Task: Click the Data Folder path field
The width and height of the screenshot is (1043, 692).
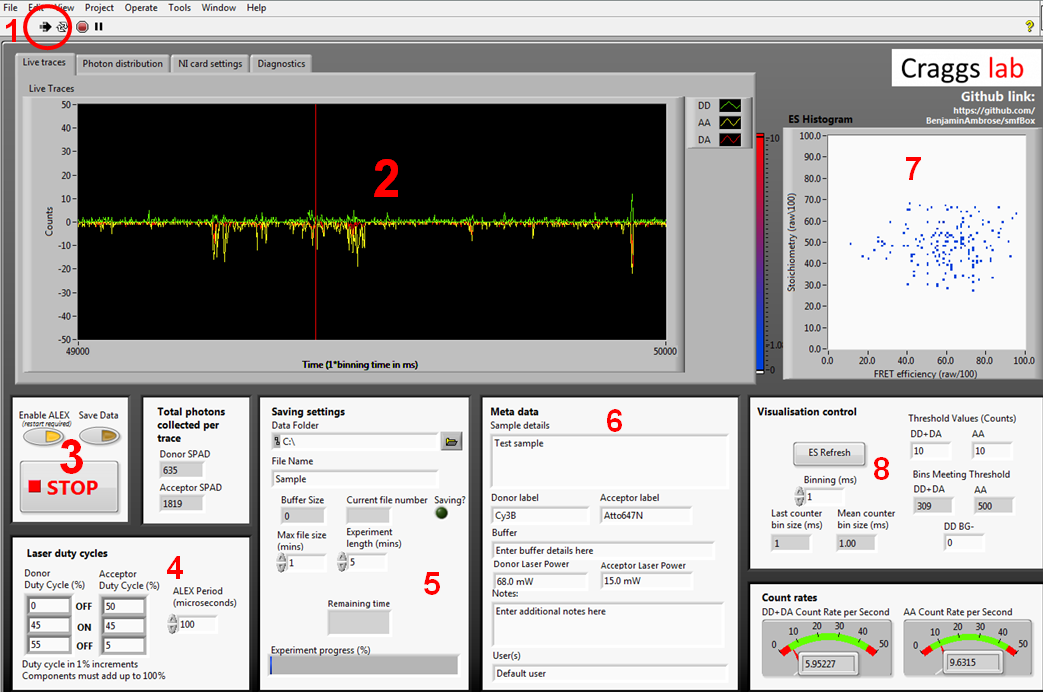Action: coord(356,441)
